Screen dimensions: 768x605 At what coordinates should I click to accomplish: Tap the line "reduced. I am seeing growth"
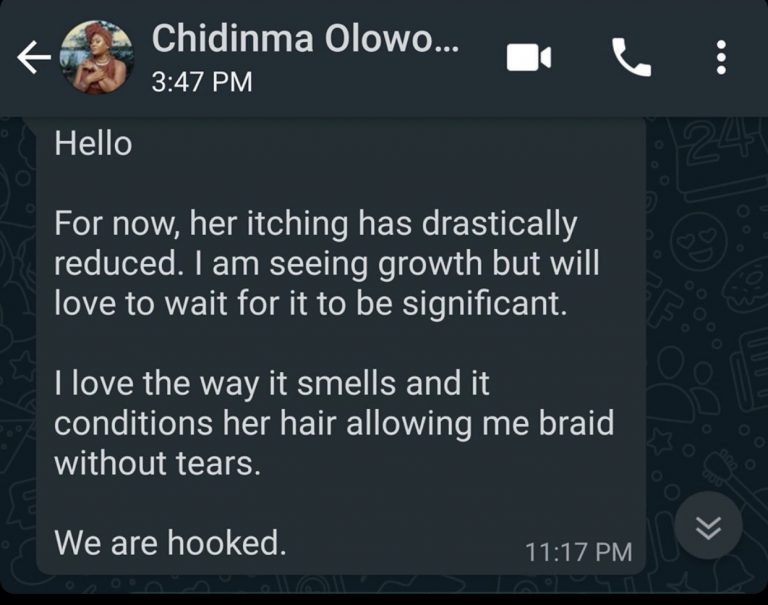point(327,264)
